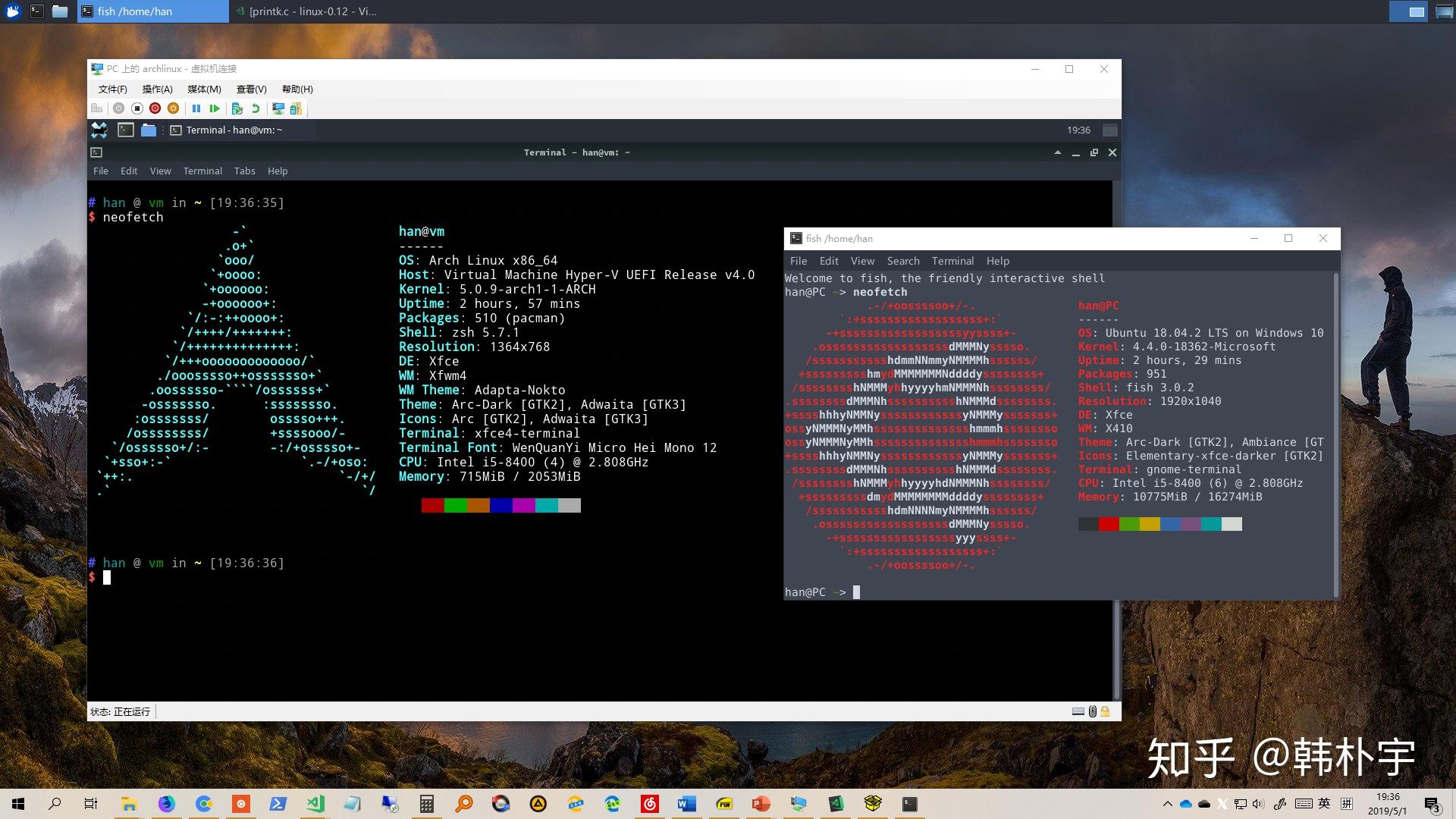Open Help menu in the xfce4-terminal
The image size is (1456, 819).
[x=278, y=171]
